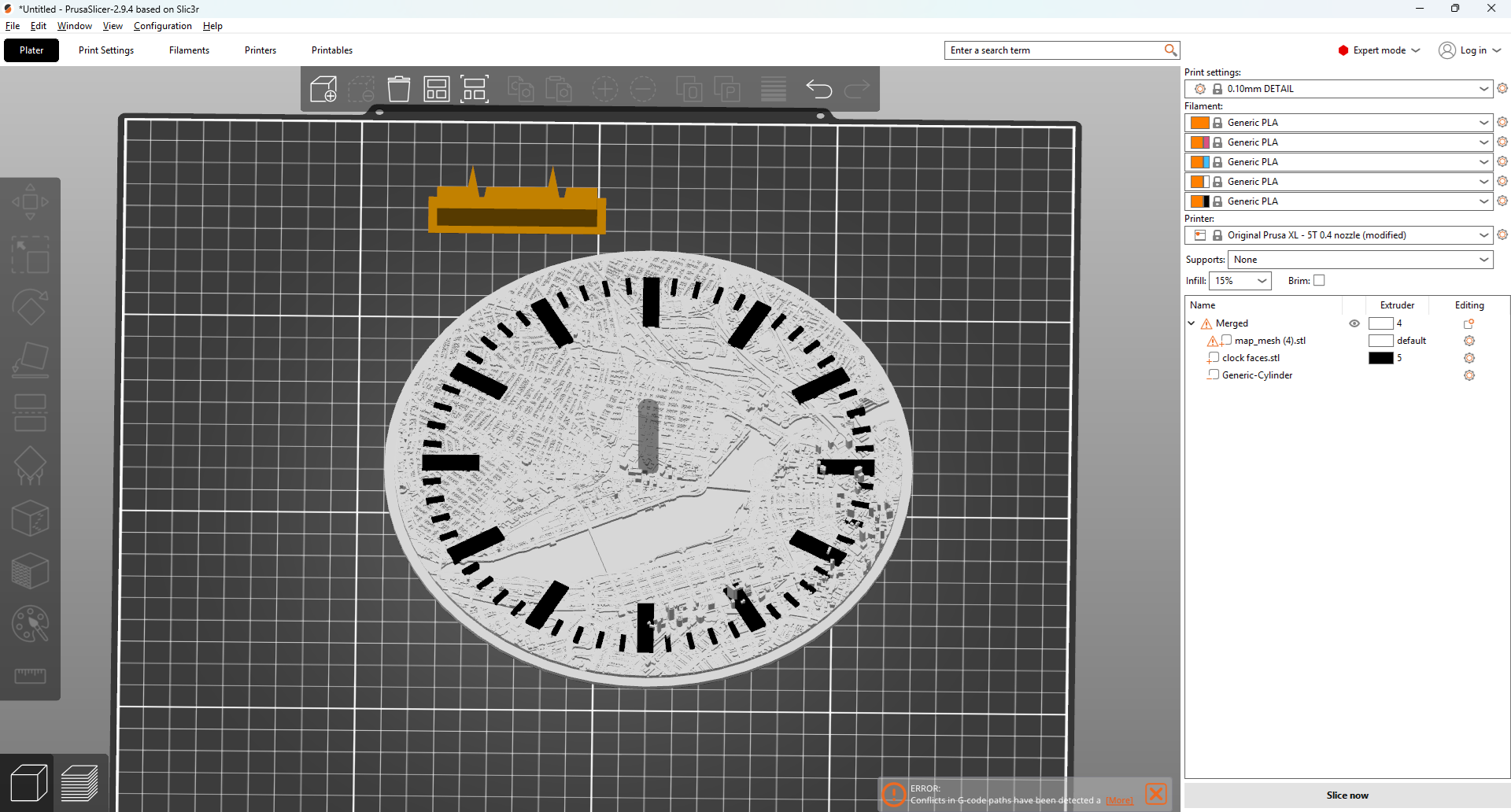This screenshot has width=1511, height=812.
Task: Select Generic-Cylinder in object list
Action: (x=1257, y=375)
